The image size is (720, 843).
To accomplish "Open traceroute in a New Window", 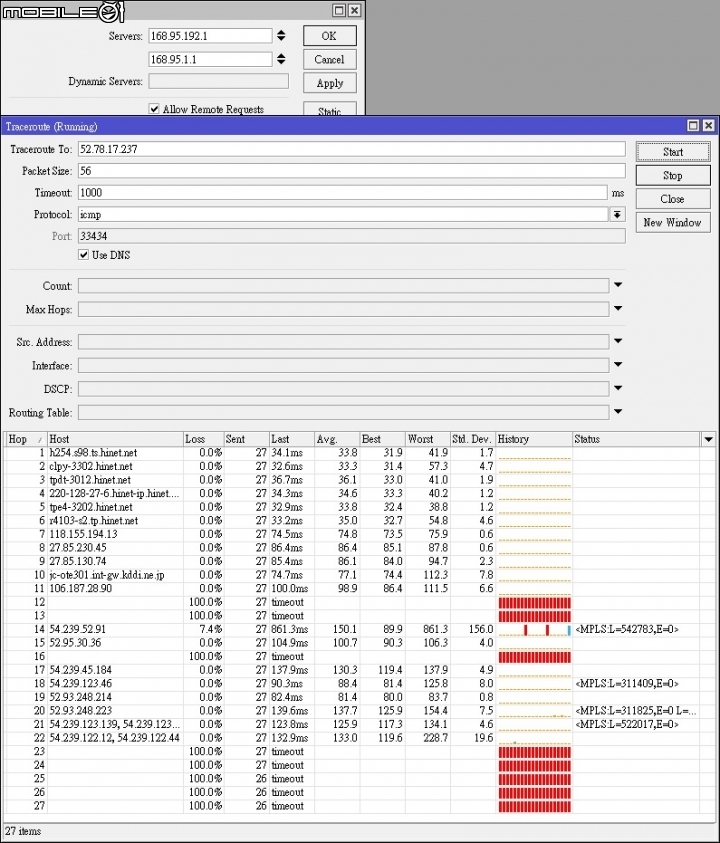I will [673, 223].
